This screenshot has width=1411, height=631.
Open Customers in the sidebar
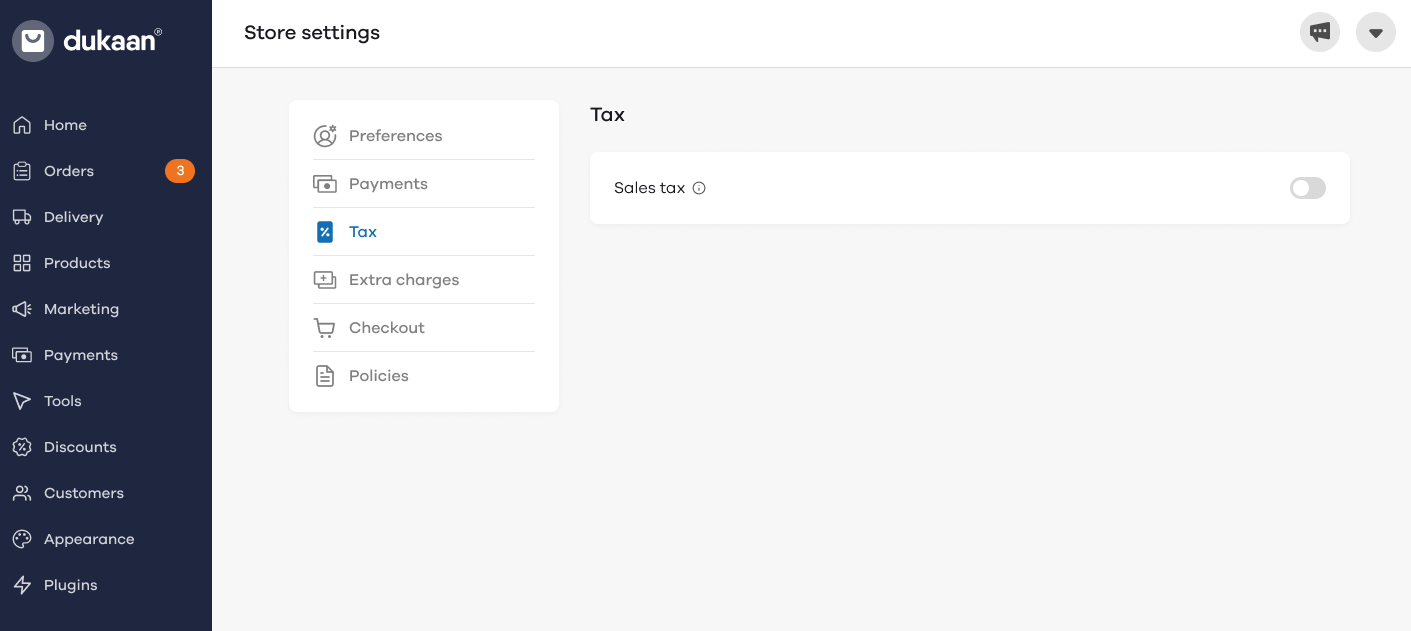[x=84, y=493]
